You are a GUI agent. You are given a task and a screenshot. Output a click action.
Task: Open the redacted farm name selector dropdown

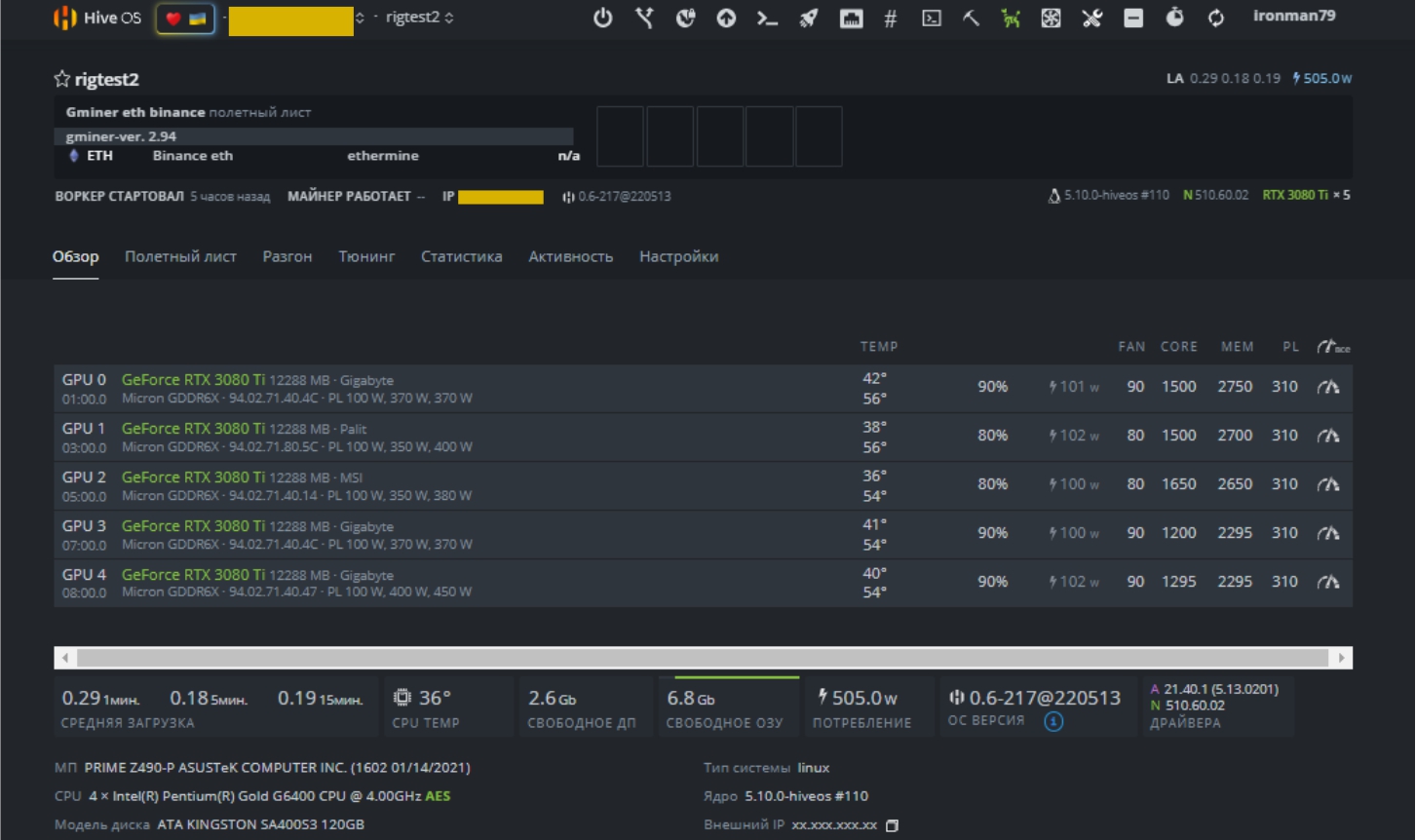pos(296,19)
